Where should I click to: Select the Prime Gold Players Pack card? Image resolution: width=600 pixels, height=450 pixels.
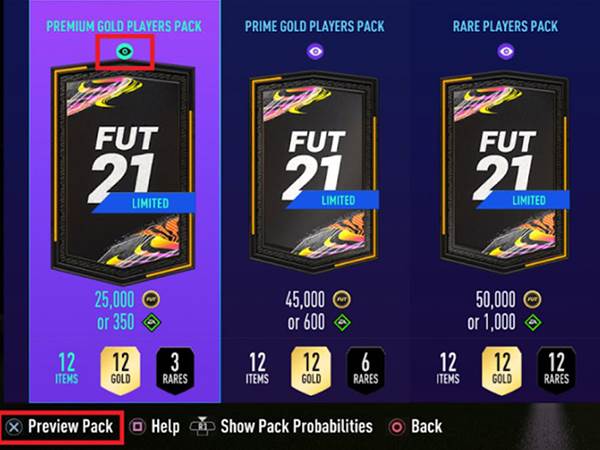tap(315, 172)
